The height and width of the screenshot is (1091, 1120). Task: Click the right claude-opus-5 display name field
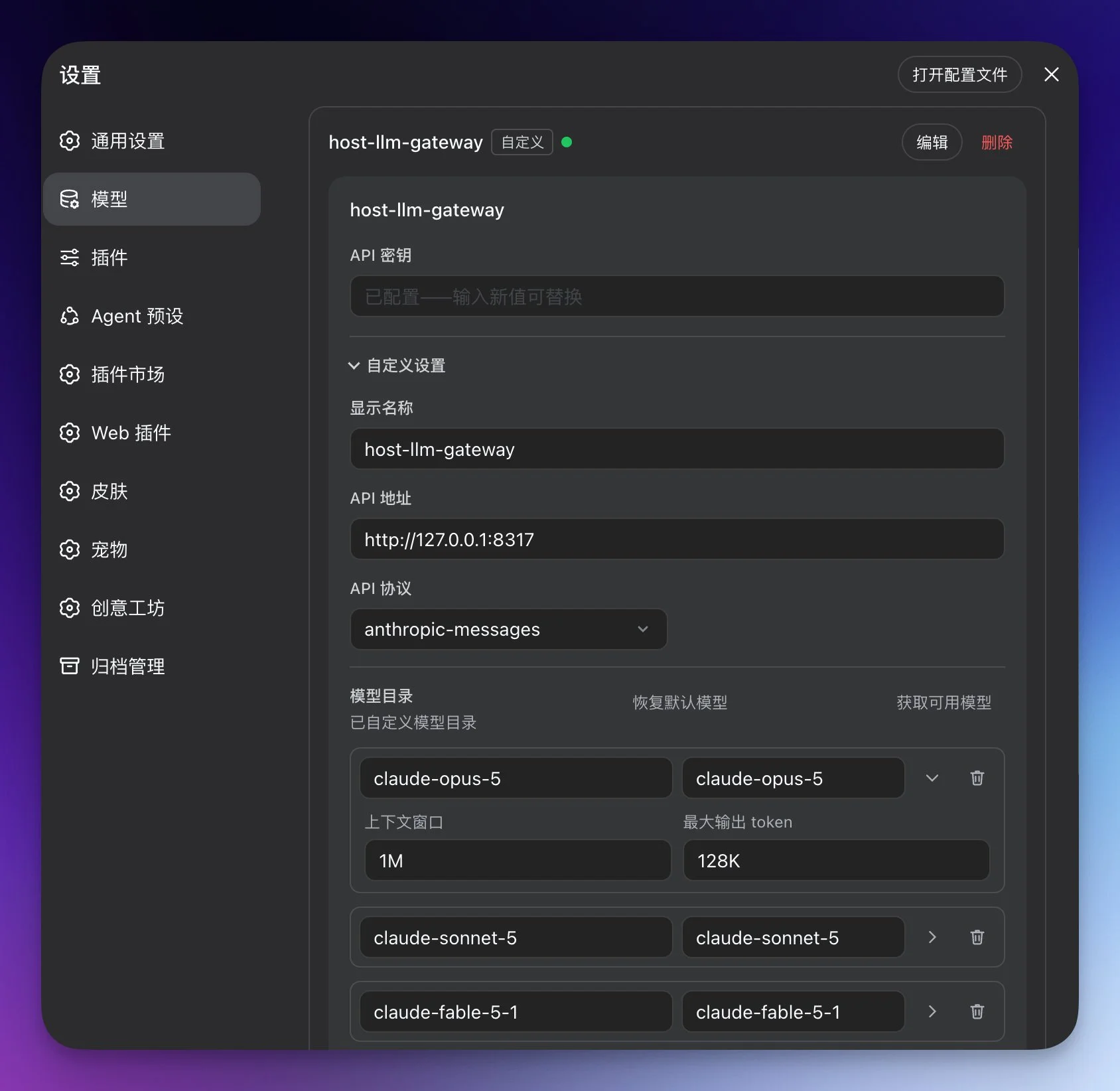point(793,778)
